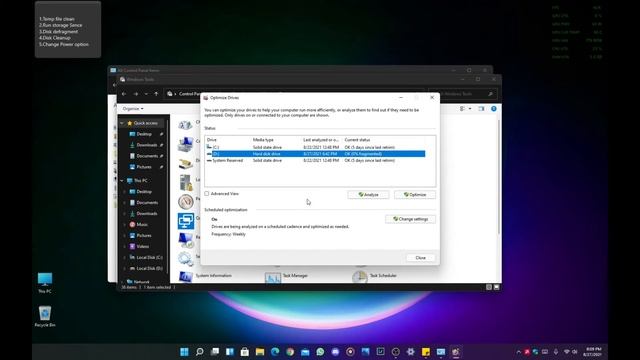
Task: Open the blue Help icon in explorer
Action: (x=494, y=109)
